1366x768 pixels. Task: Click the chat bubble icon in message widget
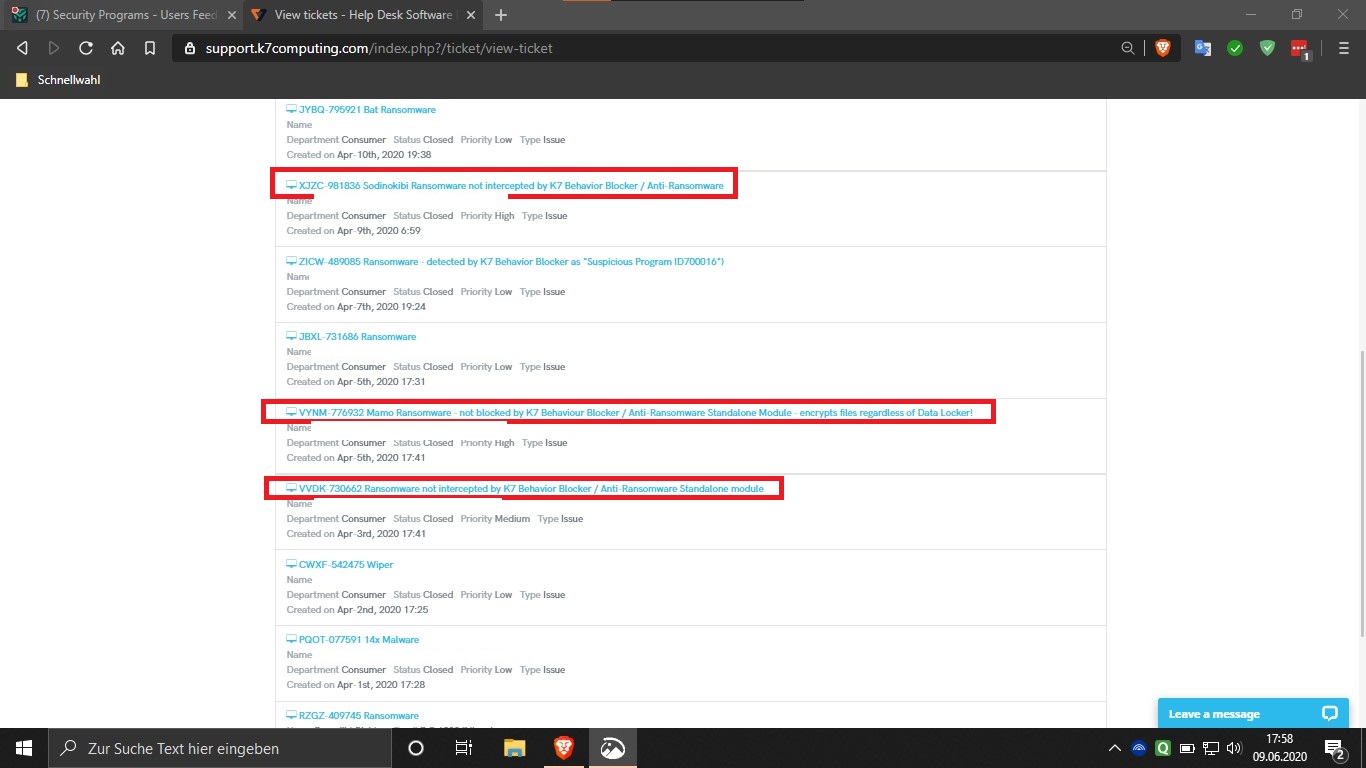click(1329, 713)
